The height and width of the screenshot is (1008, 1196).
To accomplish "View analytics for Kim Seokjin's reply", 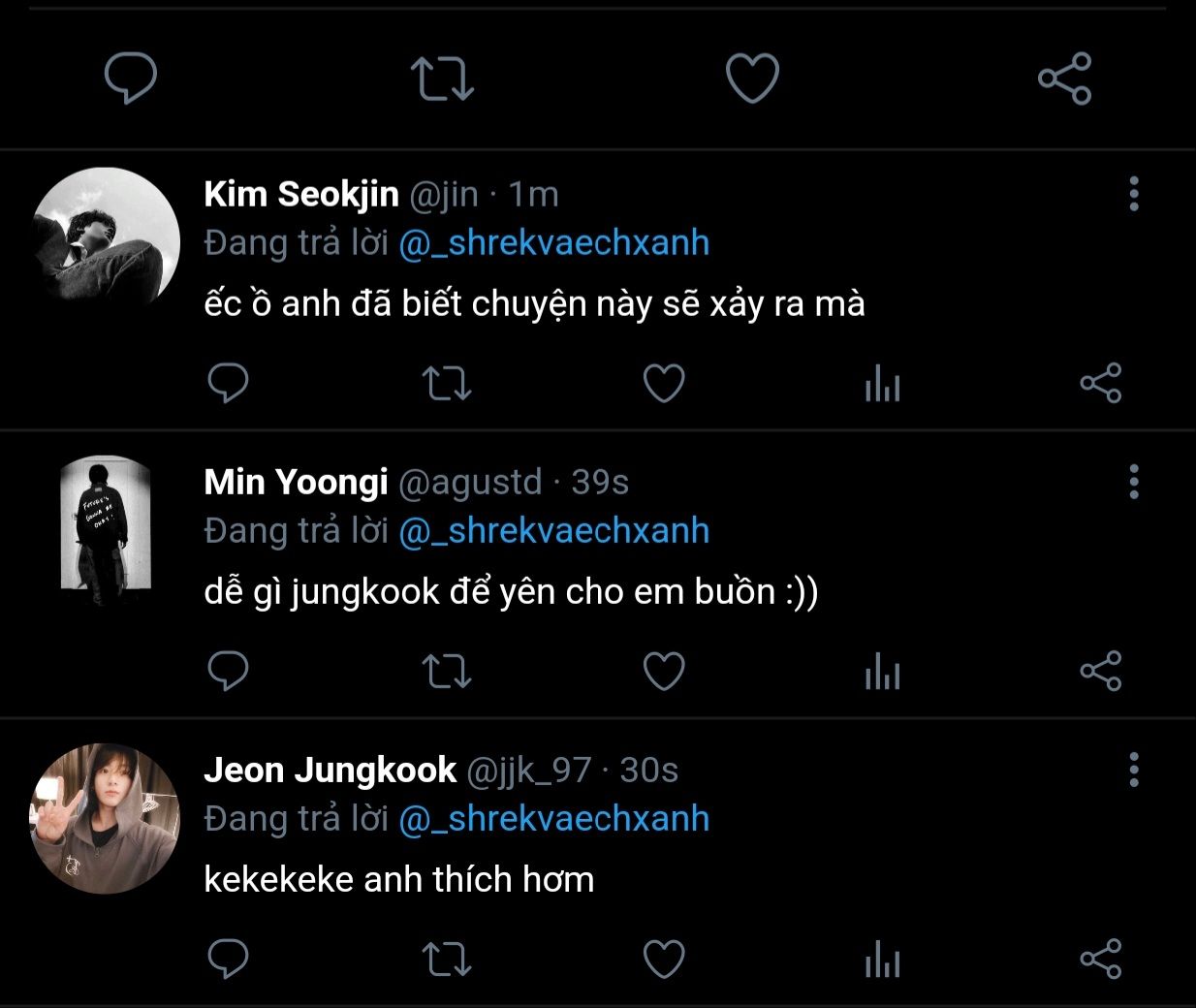I will pyautogui.click(x=882, y=386).
